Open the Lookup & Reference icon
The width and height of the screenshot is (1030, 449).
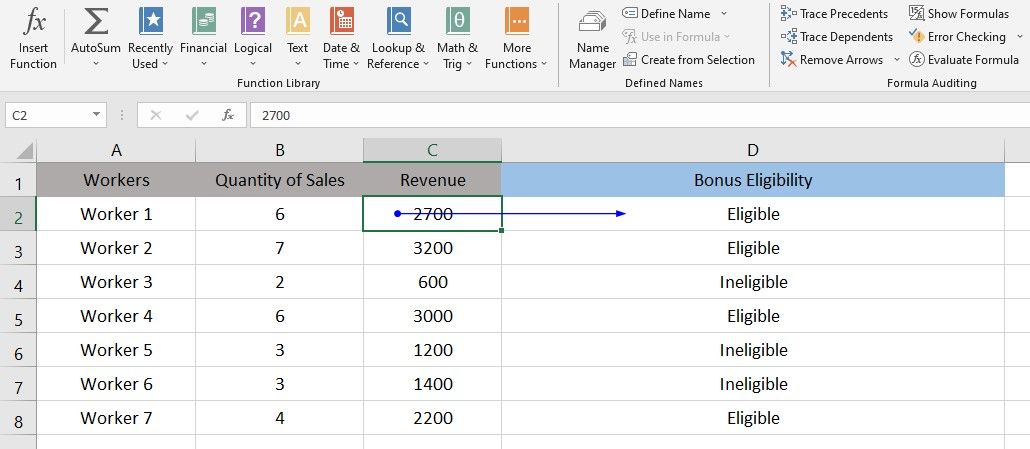398,21
